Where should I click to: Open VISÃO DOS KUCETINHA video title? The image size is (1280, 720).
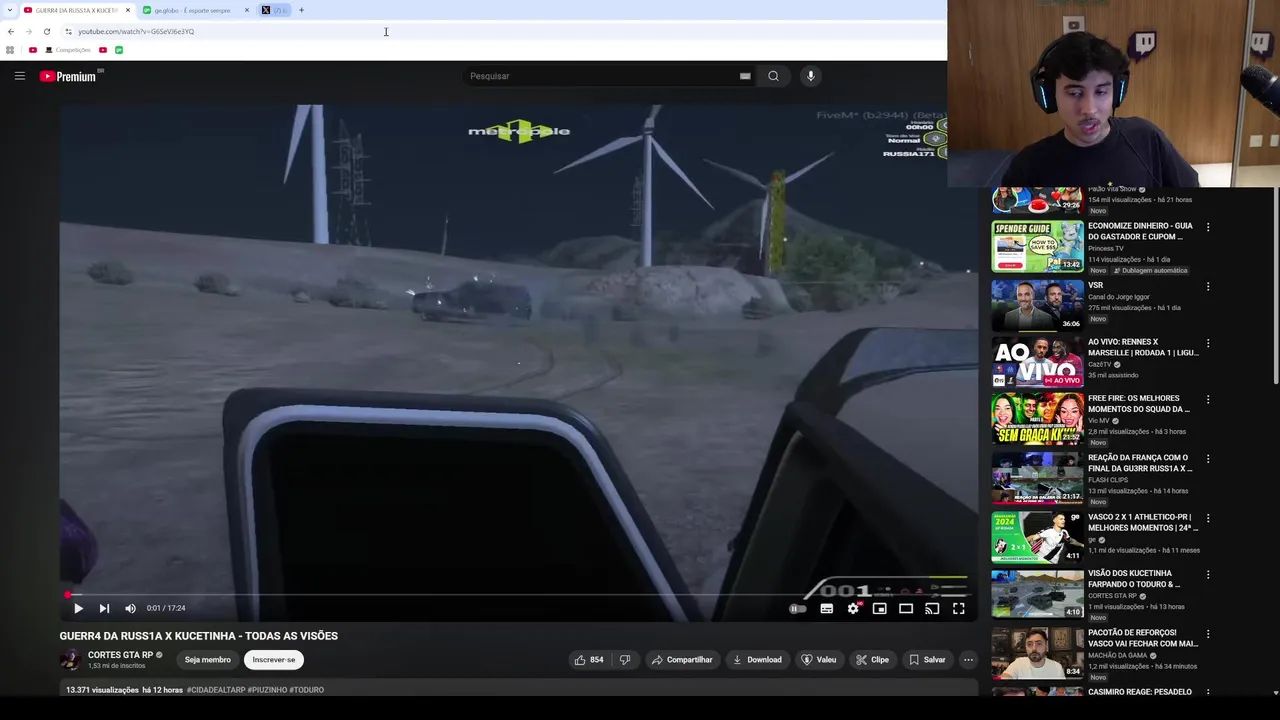[x=1134, y=579]
